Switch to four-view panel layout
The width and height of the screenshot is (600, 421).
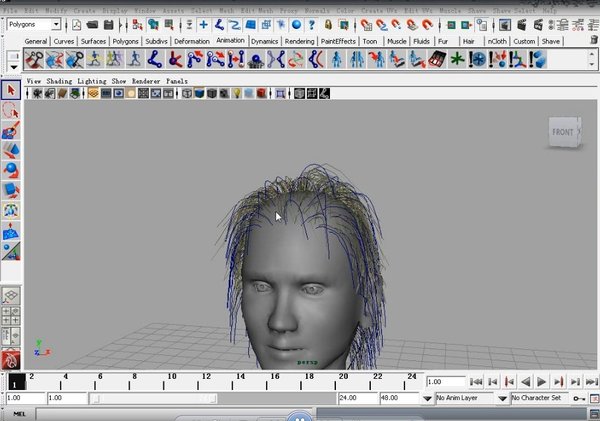pos(11,315)
